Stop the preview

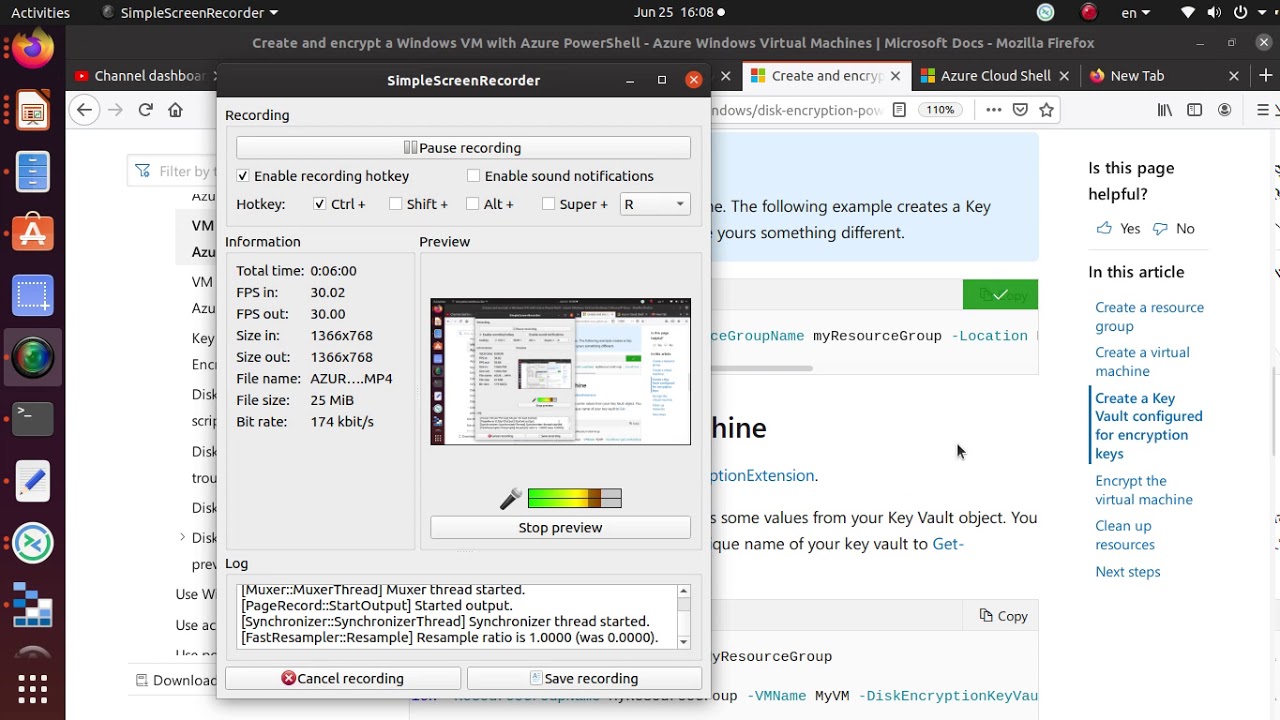(x=560, y=528)
